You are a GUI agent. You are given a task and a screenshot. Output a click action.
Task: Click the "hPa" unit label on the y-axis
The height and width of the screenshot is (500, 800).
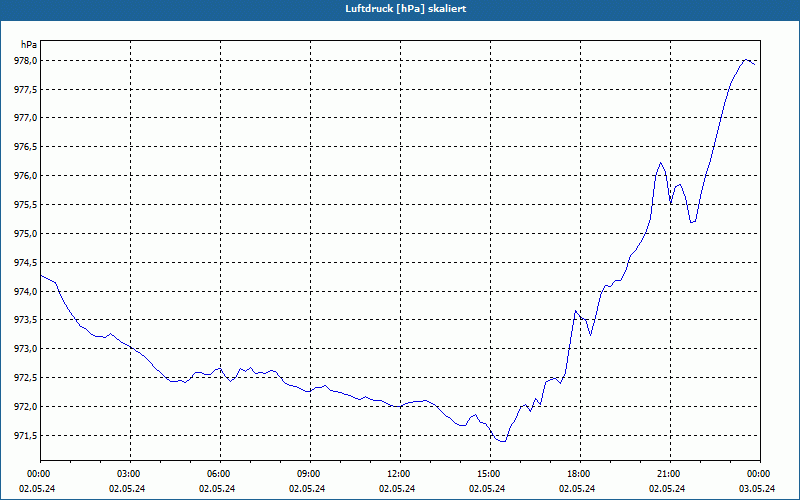click(x=29, y=45)
